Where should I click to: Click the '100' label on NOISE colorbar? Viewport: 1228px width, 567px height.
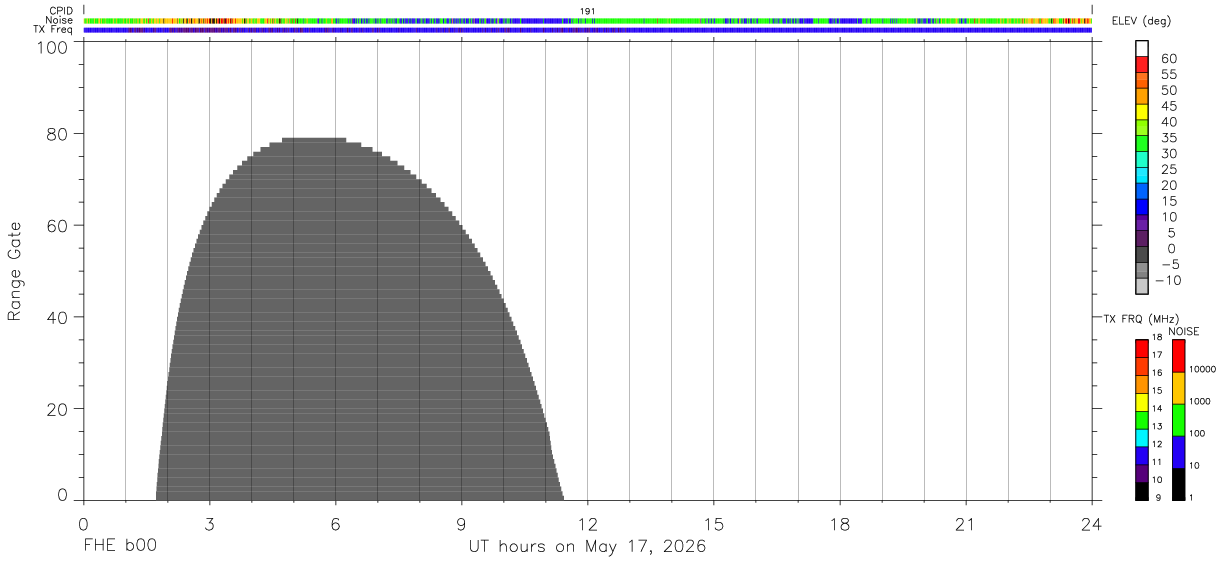pyautogui.click(x=1197, y=433)
